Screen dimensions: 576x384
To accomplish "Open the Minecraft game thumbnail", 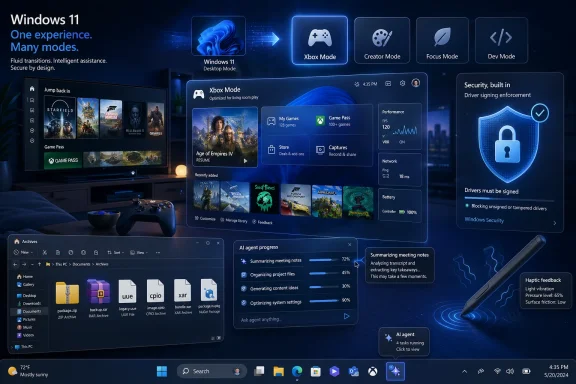I will 327,201.
